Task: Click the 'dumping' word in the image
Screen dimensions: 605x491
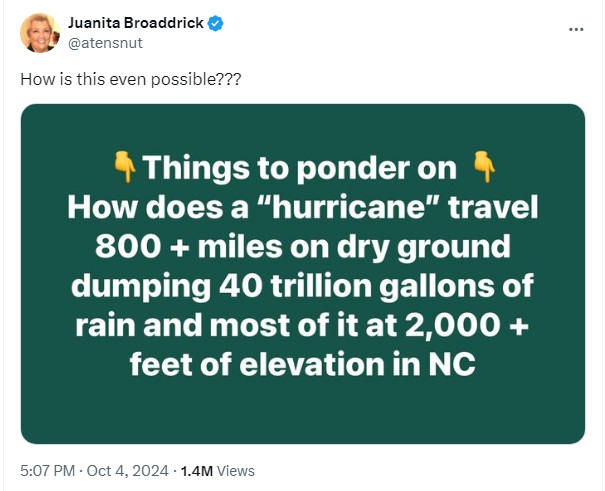Action: [x=141, y=286]
